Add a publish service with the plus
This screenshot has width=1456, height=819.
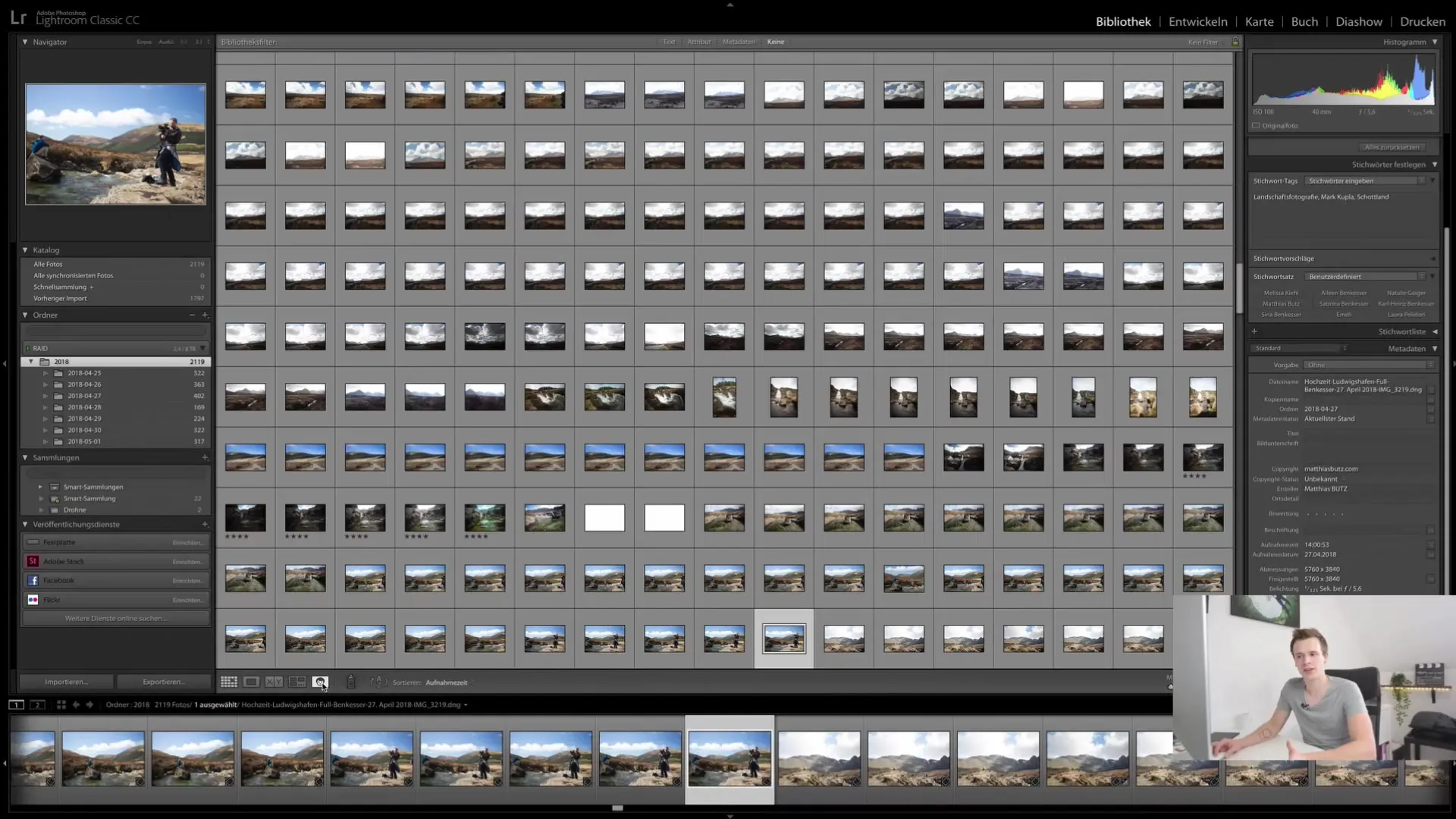(x=205, y=524)
